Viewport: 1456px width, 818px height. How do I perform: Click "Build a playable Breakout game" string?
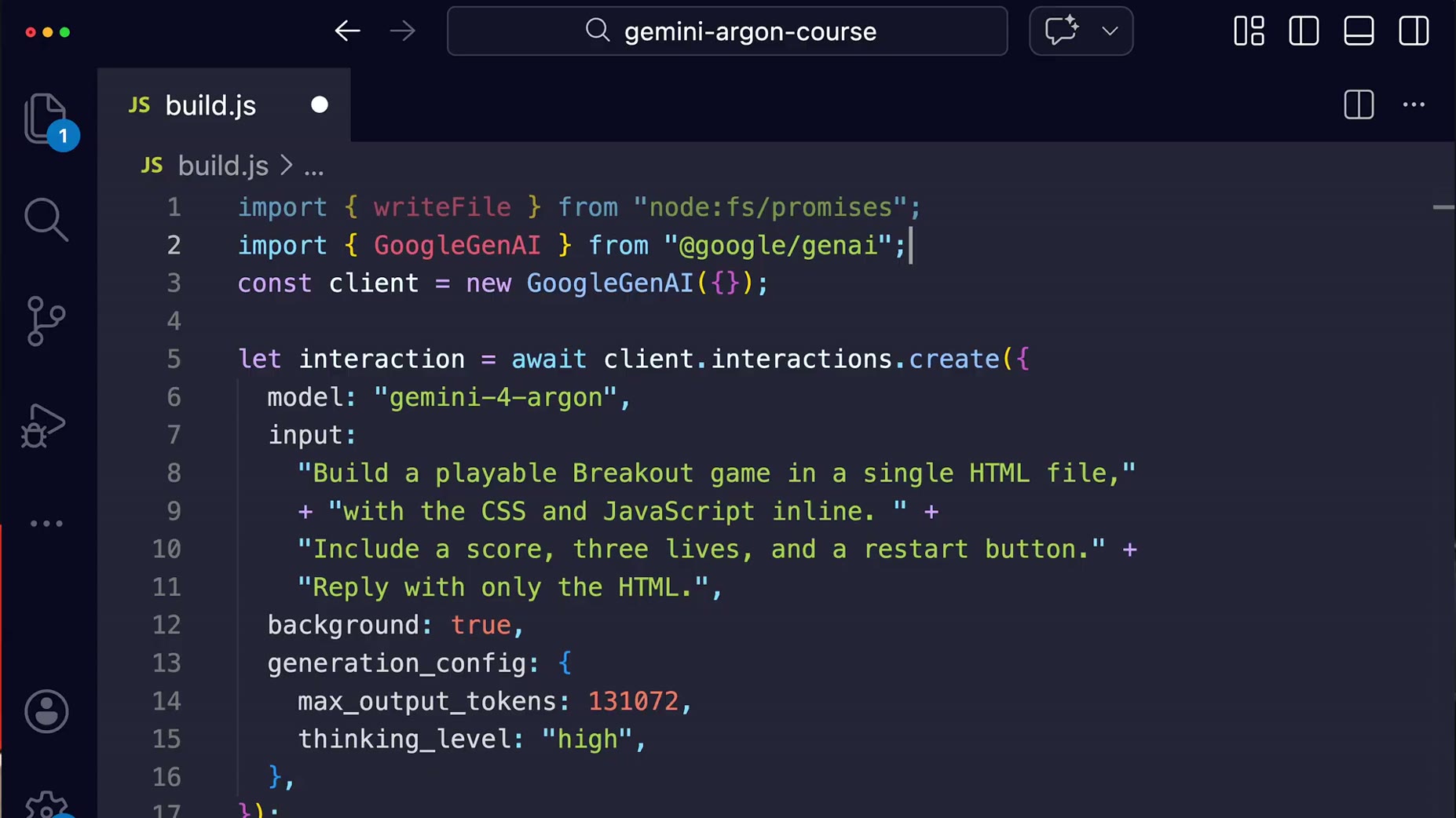(x=716, y=473)
